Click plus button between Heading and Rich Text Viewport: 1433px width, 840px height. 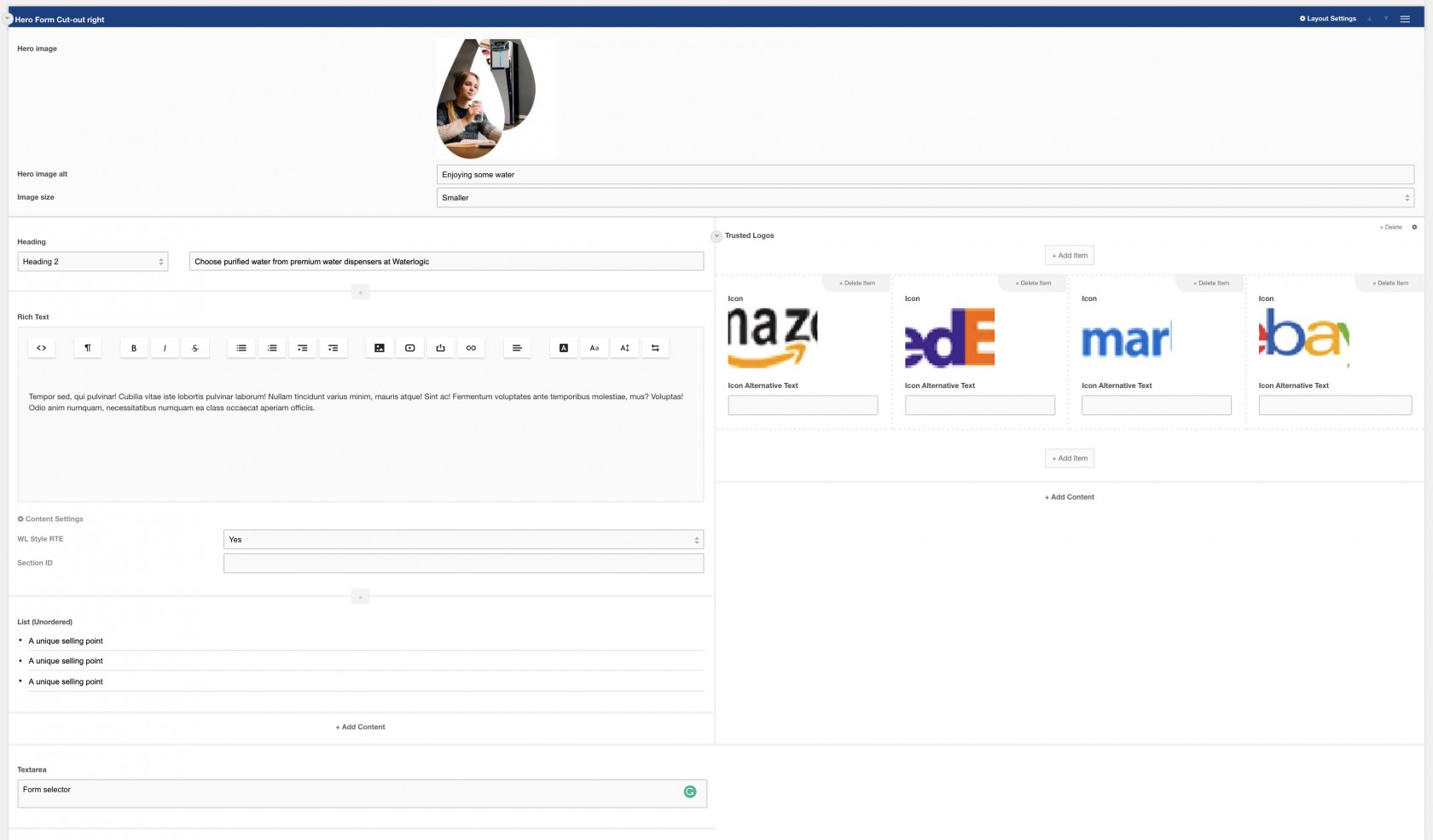point(361,293)
